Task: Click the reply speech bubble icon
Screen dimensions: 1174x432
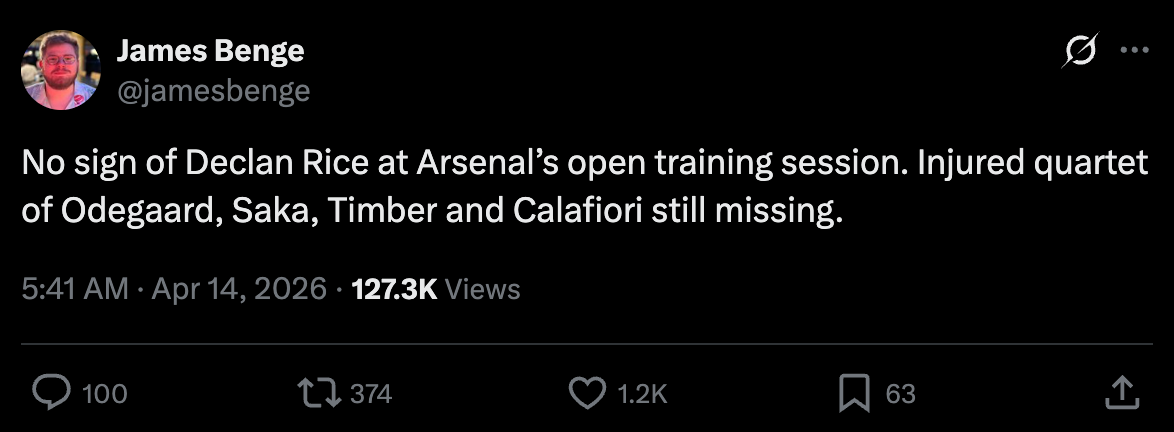Action: click(50, 393)
